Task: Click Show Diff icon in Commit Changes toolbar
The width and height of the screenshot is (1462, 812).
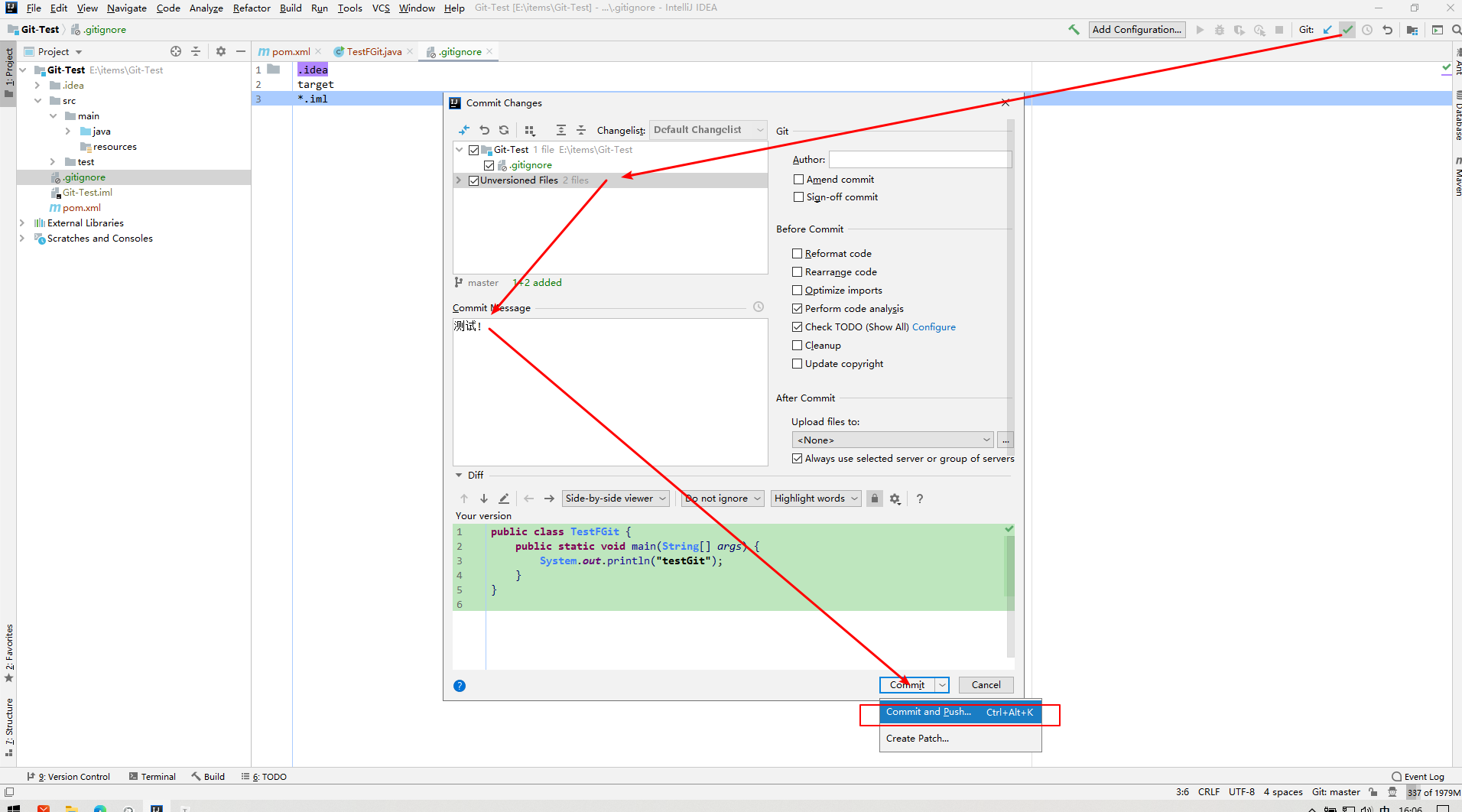Action: point(464,130)
